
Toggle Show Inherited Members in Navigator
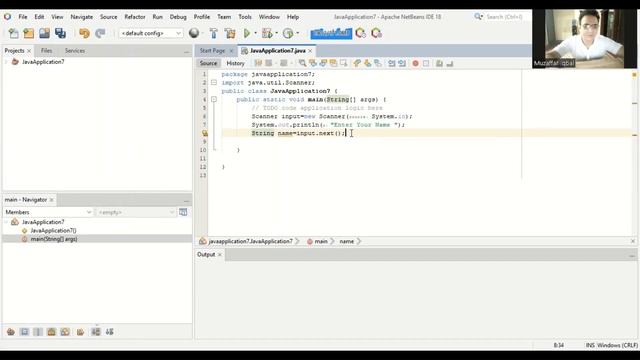coord(11,332)
